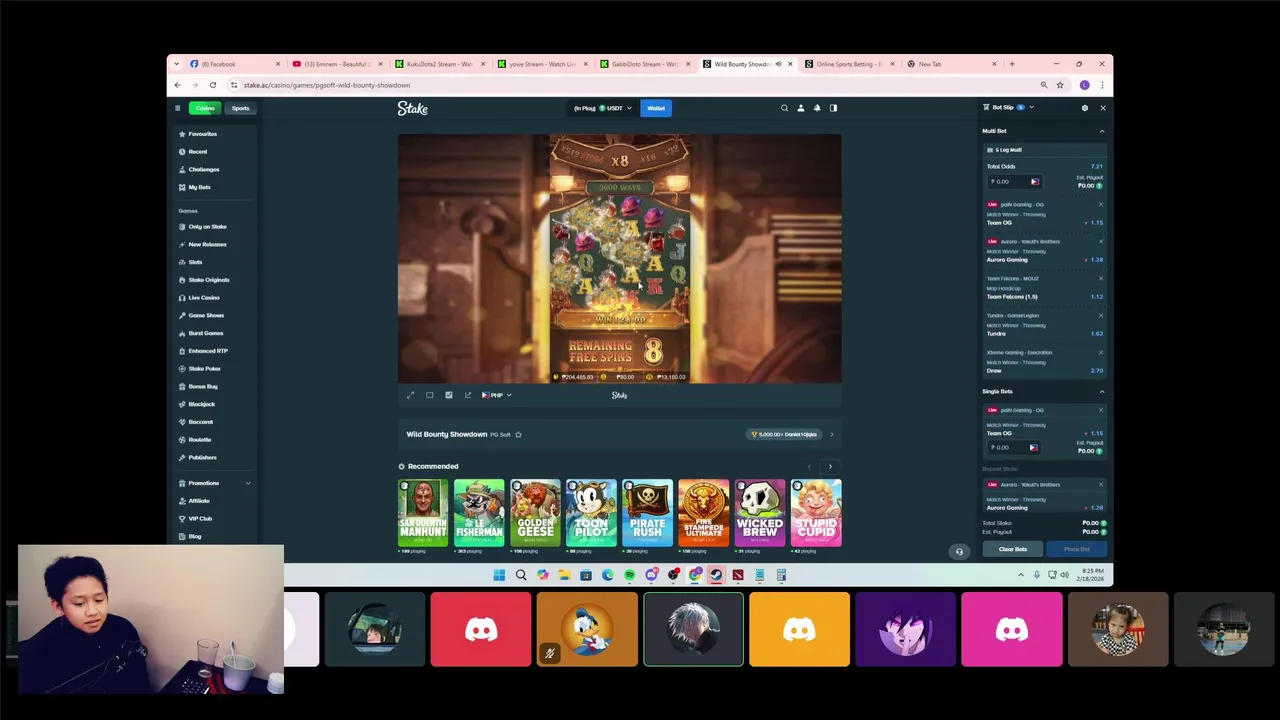Viewport: 1280px width, 720px height.
Task: Collapse the Single Bets section
Action: [1102, 392]
